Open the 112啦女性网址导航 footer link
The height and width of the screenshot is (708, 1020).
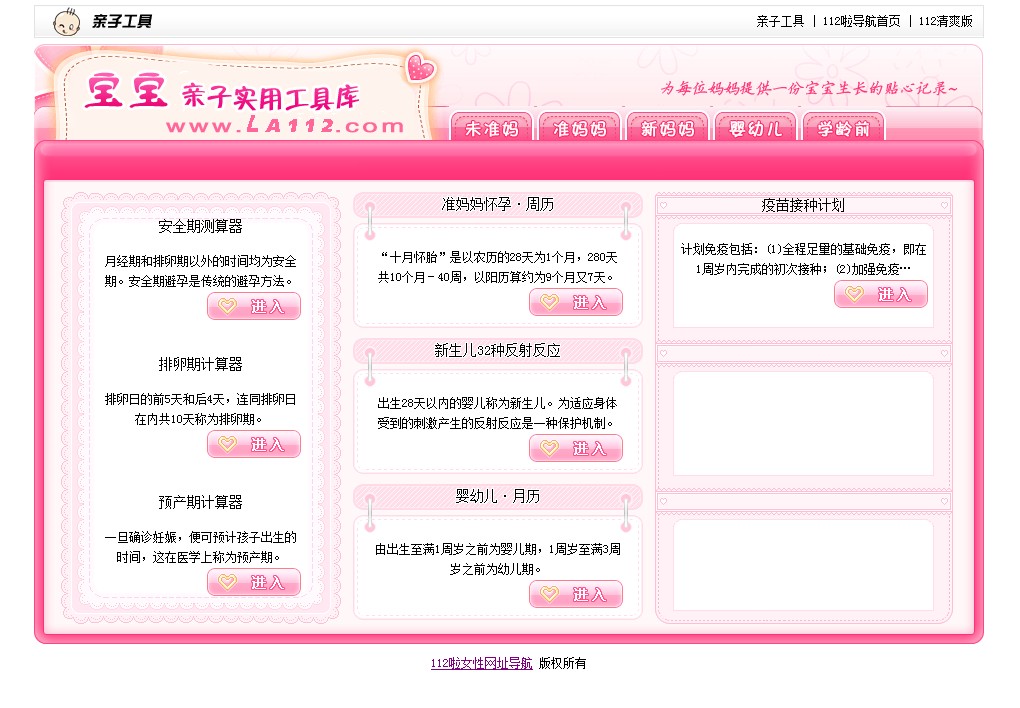click(x=481, y=662)
